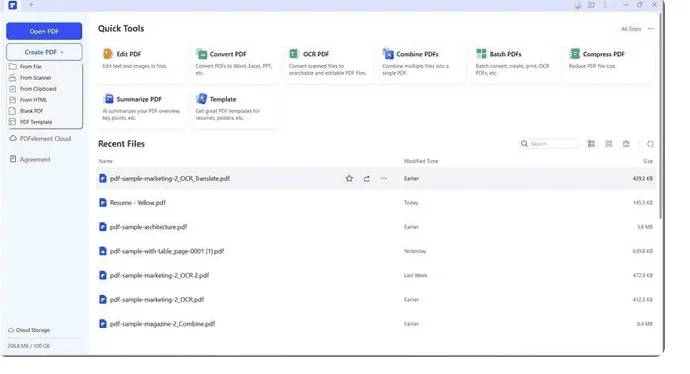Sort files by Name column header

pos(106,161)
